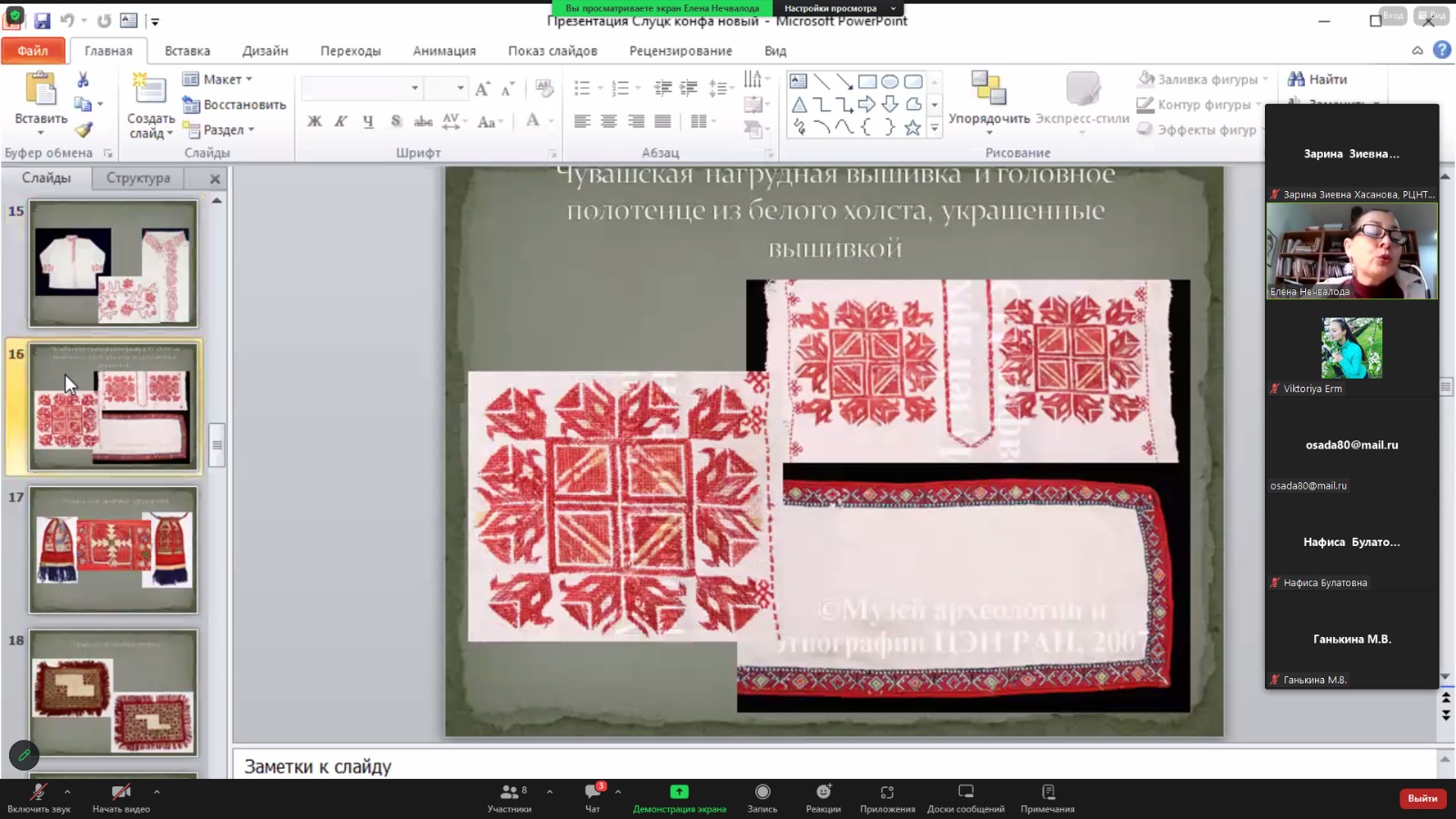
Task: Switch to the Animation (Анимация) tab
Action: click(444, 51)
